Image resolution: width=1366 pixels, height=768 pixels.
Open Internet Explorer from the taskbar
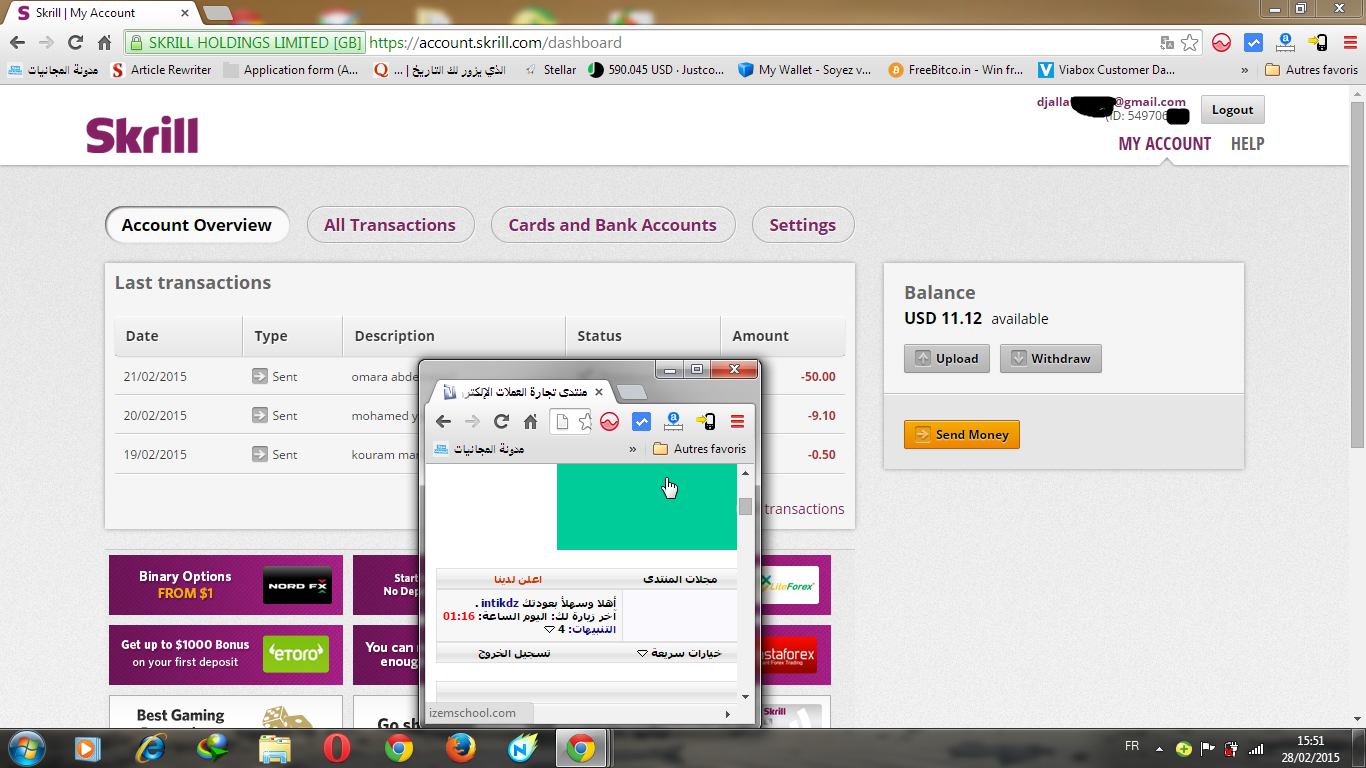coord(151,748)
